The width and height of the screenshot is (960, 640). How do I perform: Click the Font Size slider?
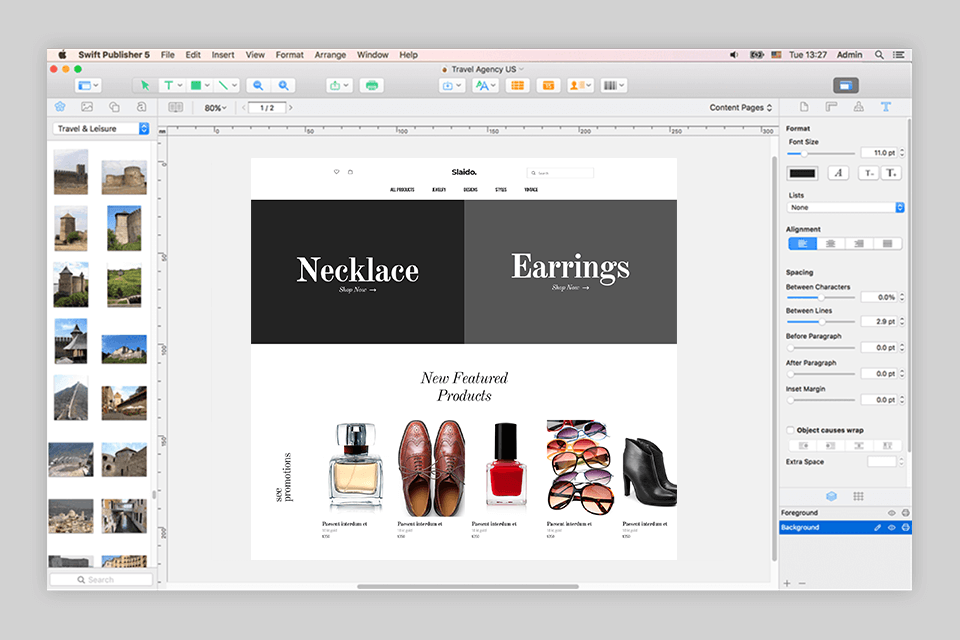[820, 153]
